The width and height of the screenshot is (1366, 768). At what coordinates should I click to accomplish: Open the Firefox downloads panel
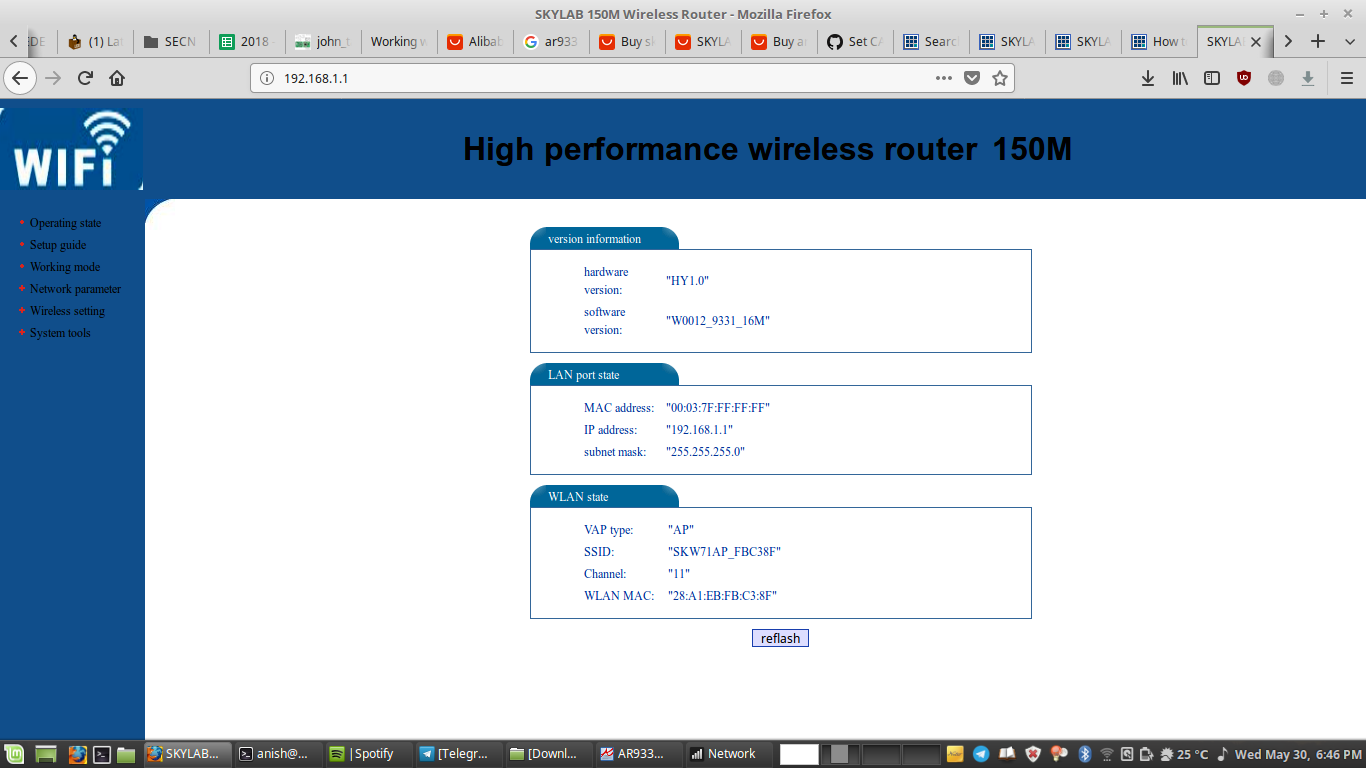[x=1148, y=78]
